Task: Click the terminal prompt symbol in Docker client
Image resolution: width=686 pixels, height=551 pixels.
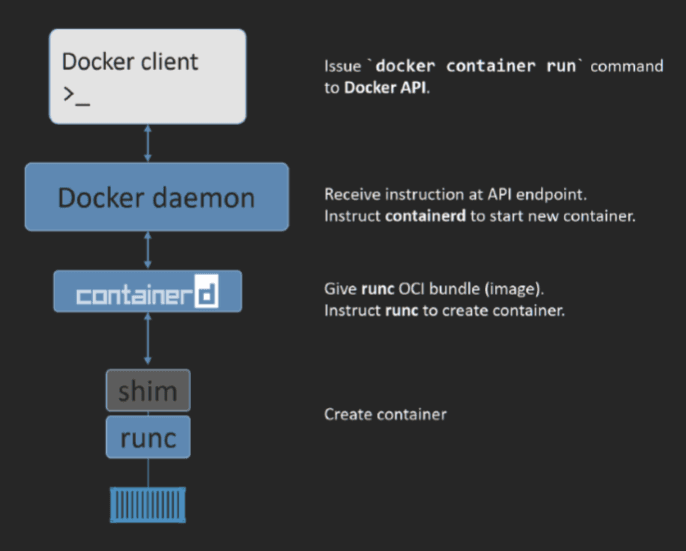Action: tap(77, 96)
